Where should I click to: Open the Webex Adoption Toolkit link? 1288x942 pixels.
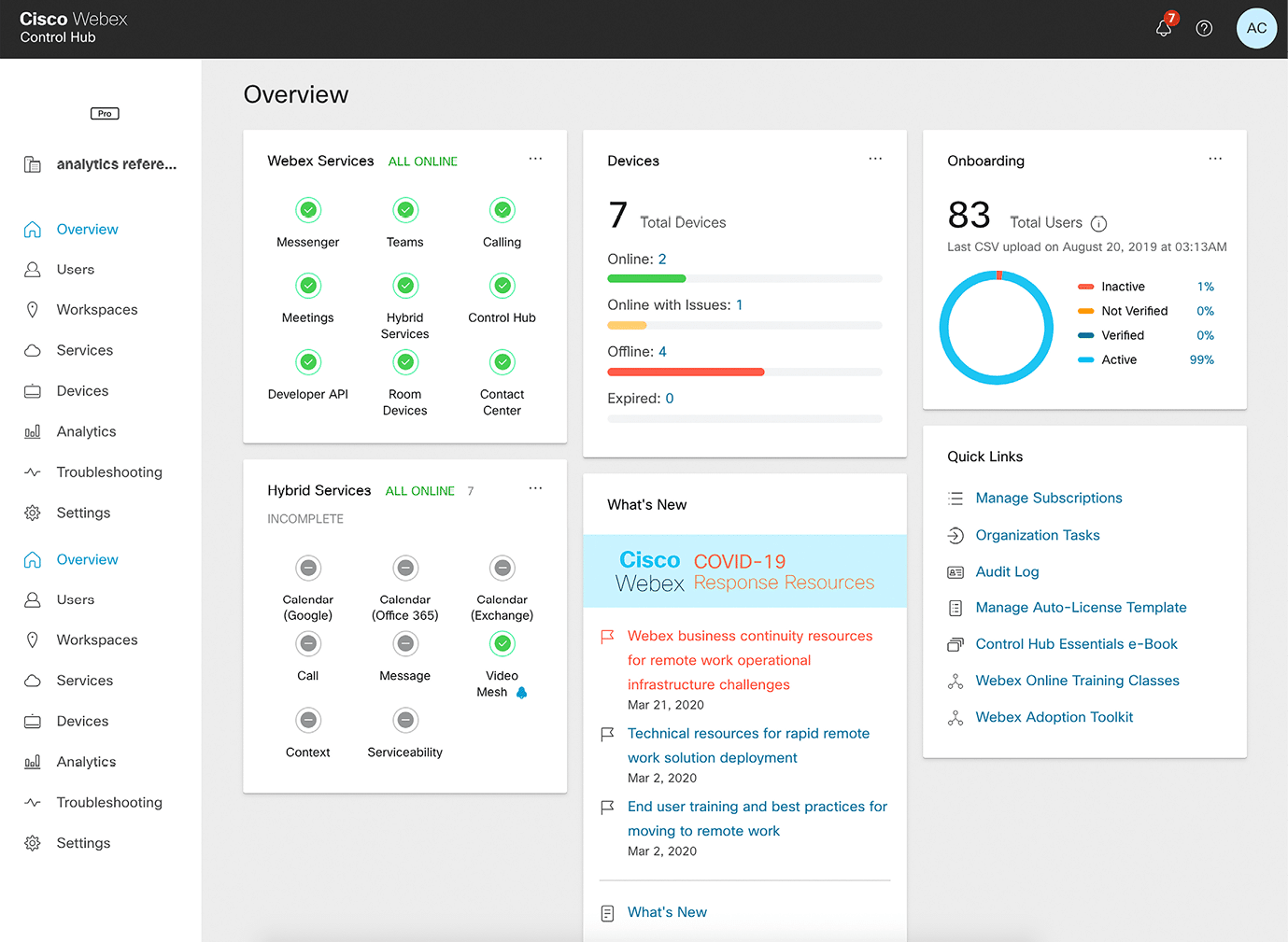1054,717
